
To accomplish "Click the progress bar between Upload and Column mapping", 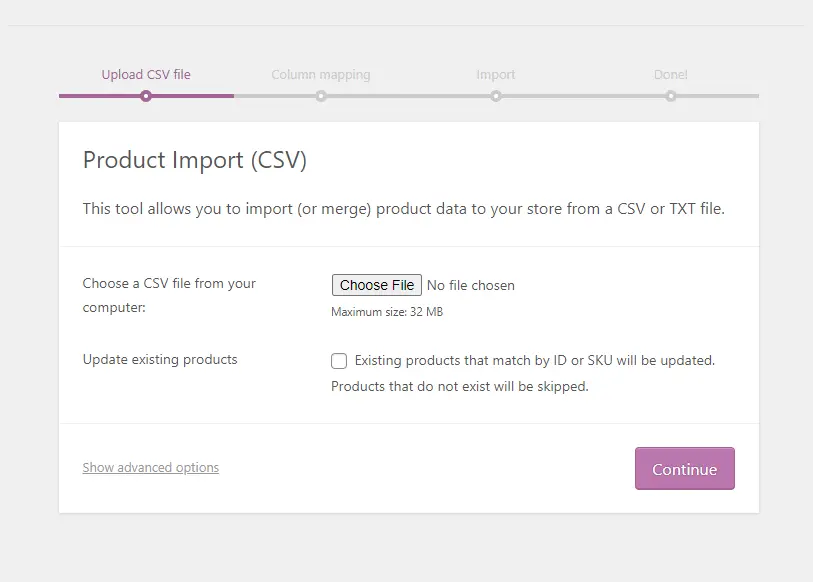I will point(235,96).
